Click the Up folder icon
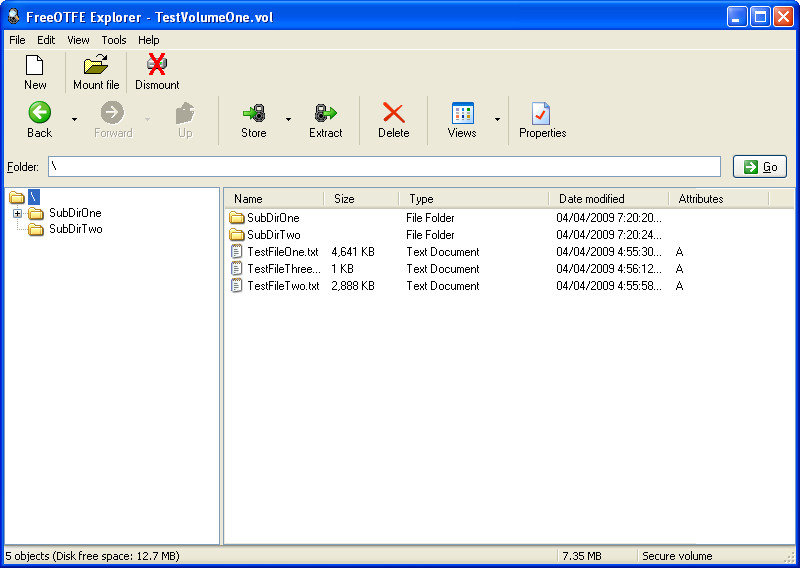Viewport: 800px width, 568px height. point(185,113)
